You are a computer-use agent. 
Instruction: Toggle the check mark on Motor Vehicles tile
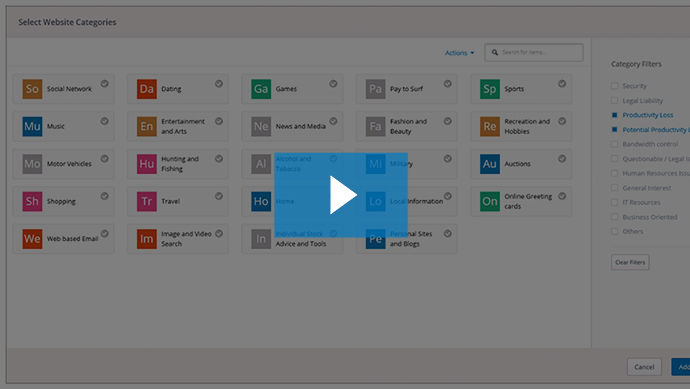pyautogui.click(x=104, y=158)
